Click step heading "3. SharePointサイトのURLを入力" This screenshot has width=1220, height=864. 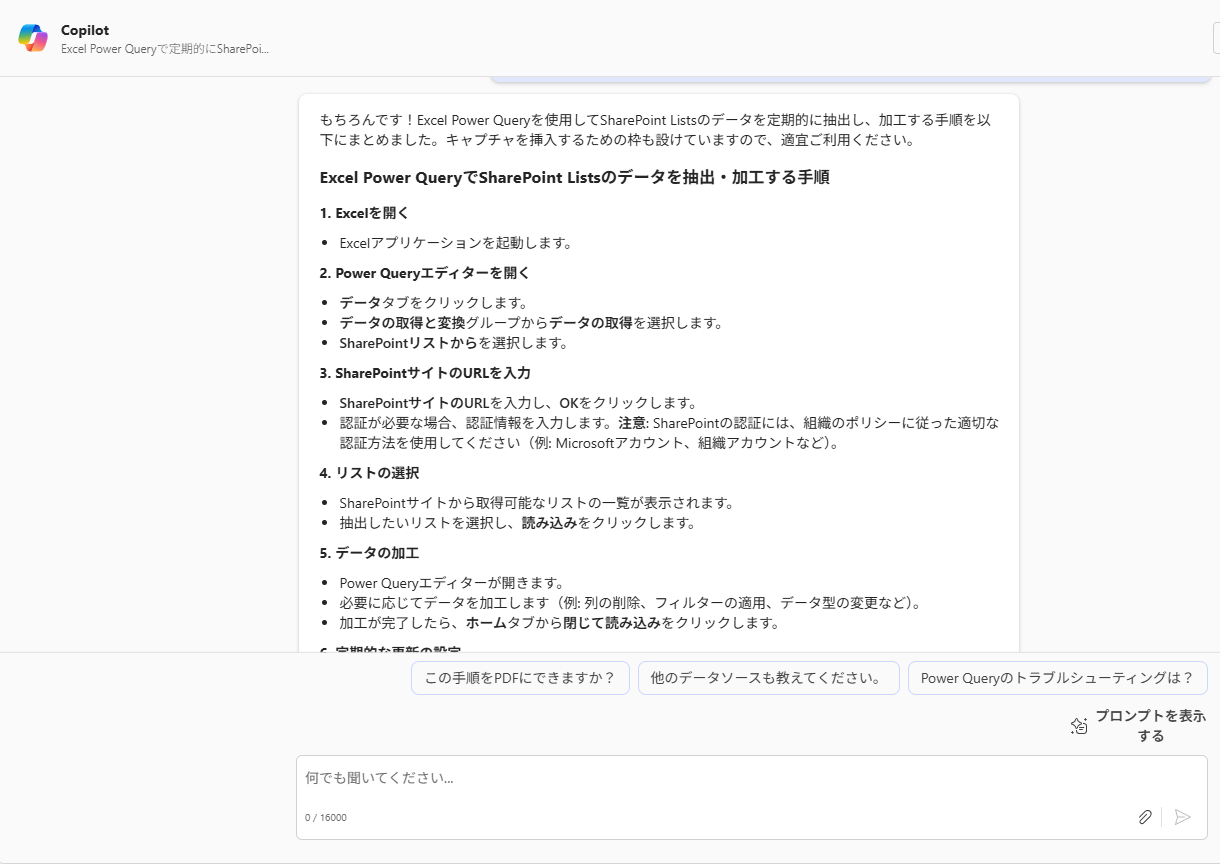[425, 373]
